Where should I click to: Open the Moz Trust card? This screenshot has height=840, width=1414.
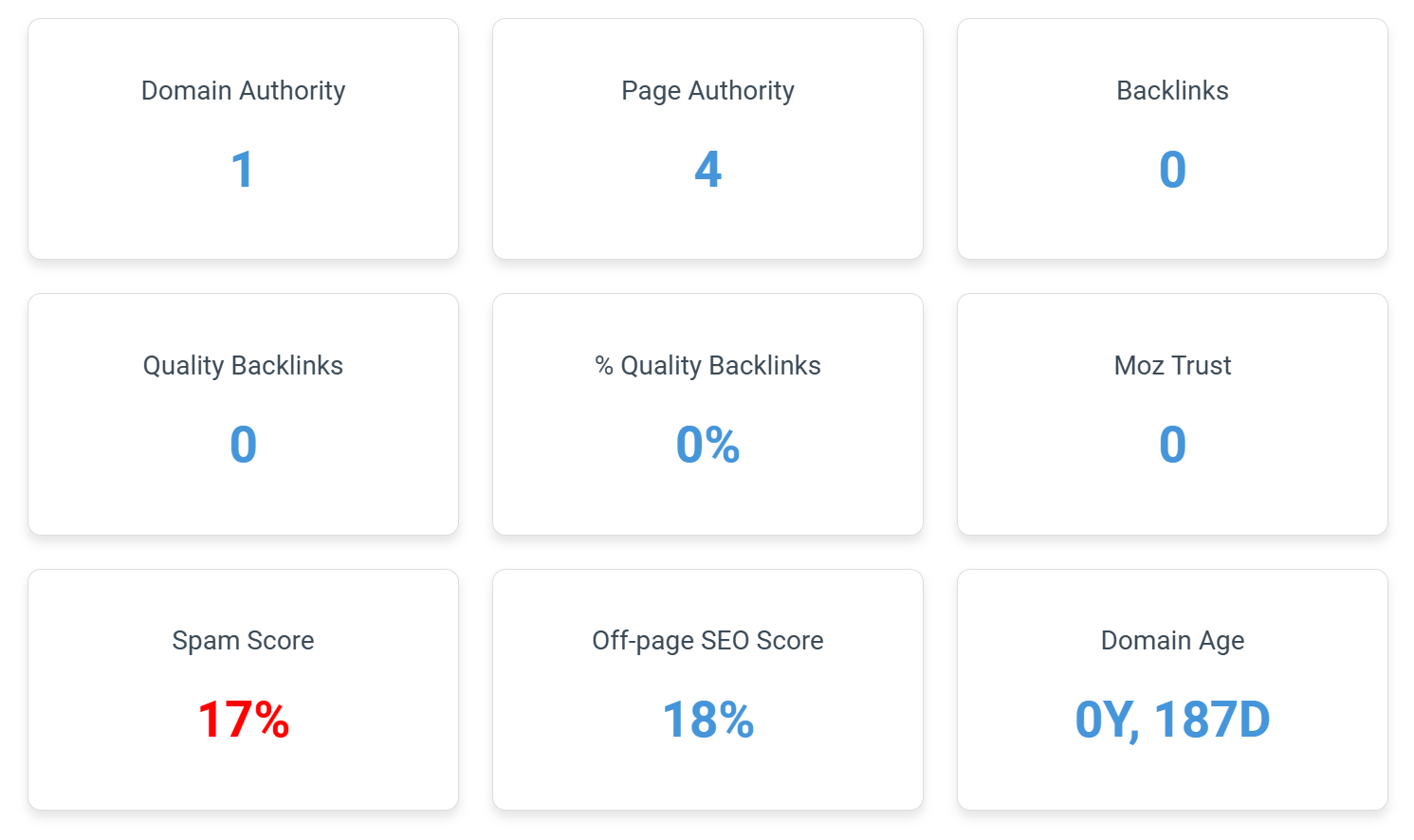1172,414
